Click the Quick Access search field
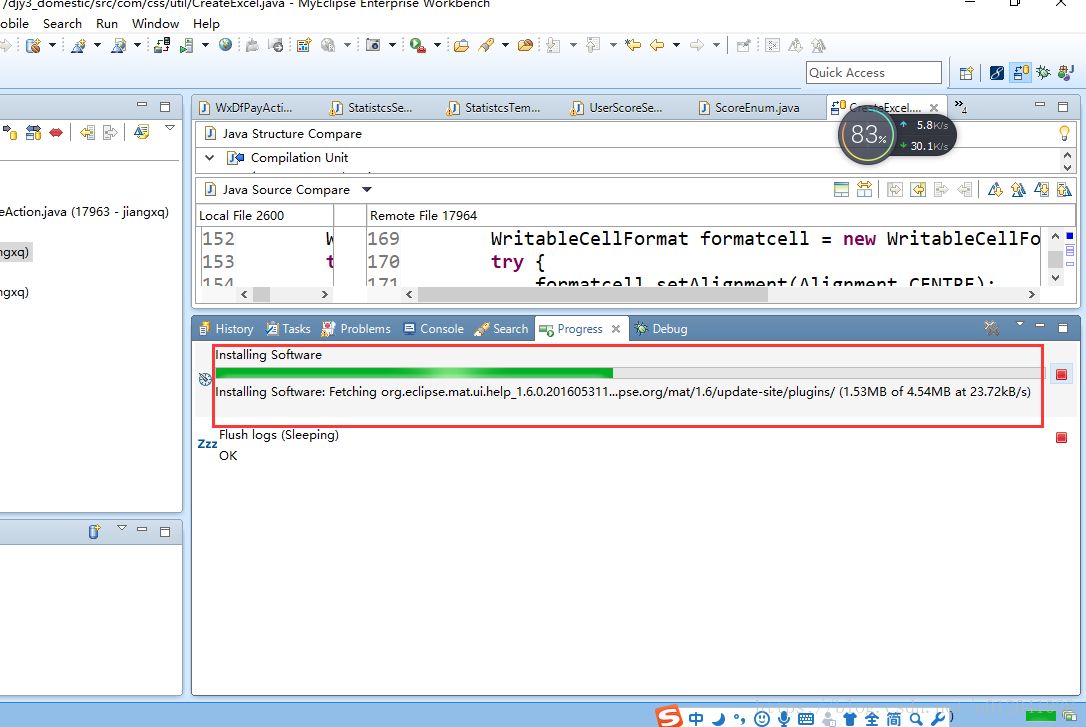The image size is (1086, 727). pos(873,73)
